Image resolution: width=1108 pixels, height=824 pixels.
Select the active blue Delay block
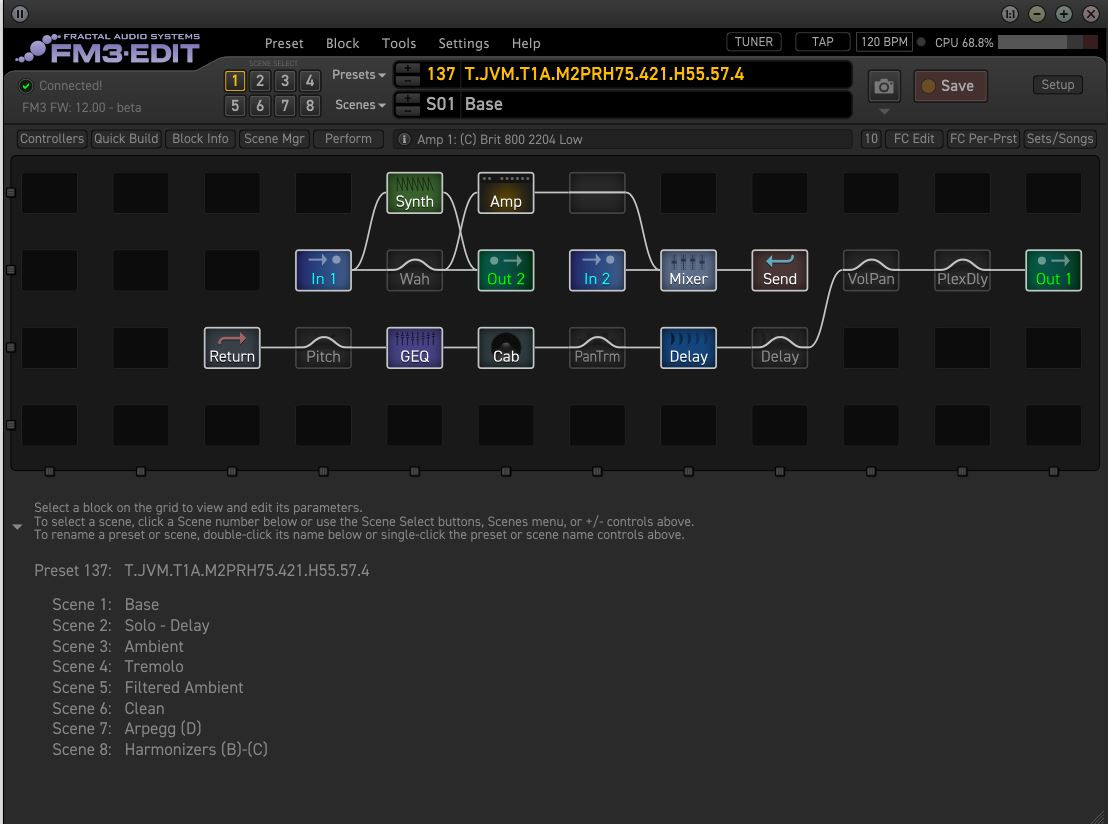click(688, 348)
